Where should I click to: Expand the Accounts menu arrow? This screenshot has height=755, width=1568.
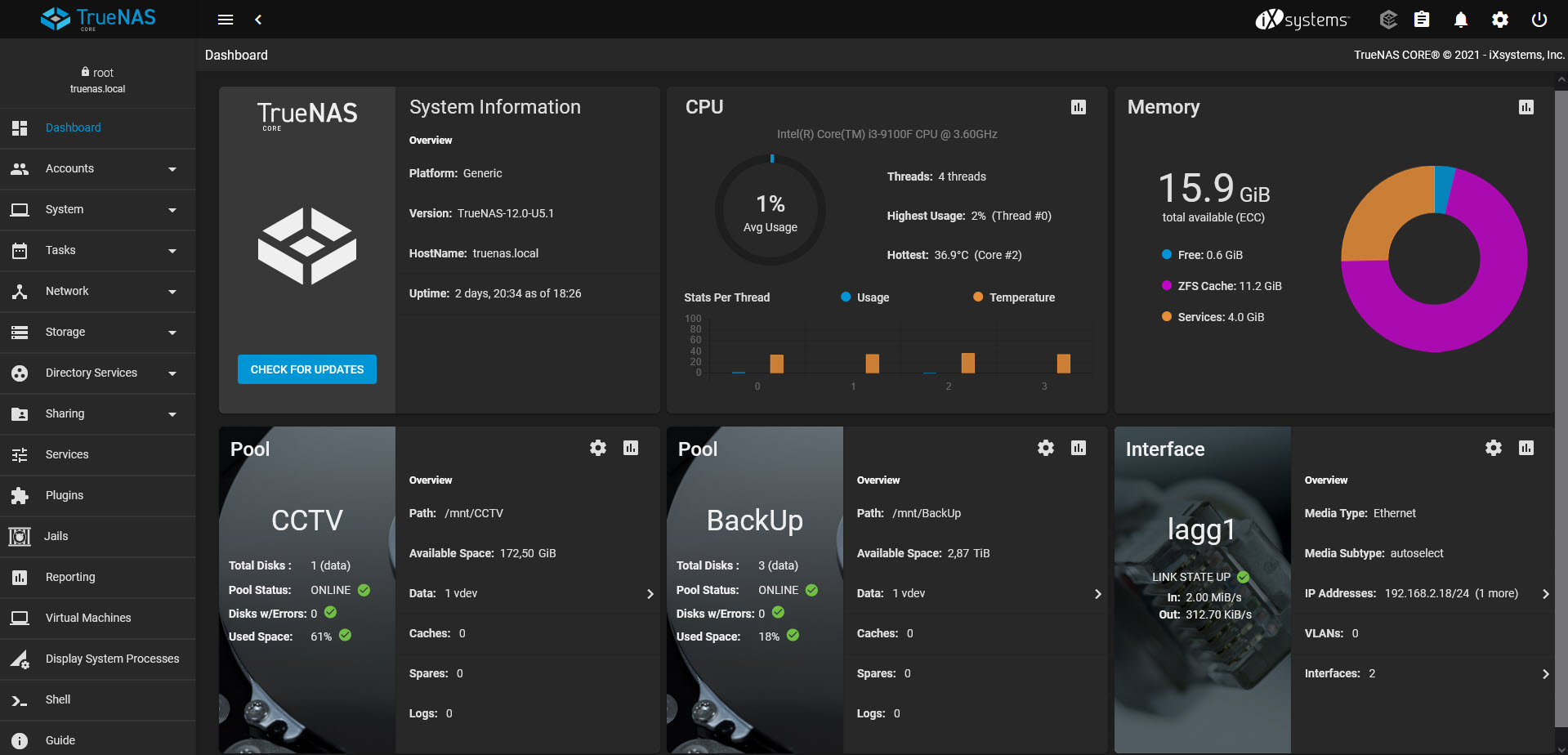[x=172, y=169]
